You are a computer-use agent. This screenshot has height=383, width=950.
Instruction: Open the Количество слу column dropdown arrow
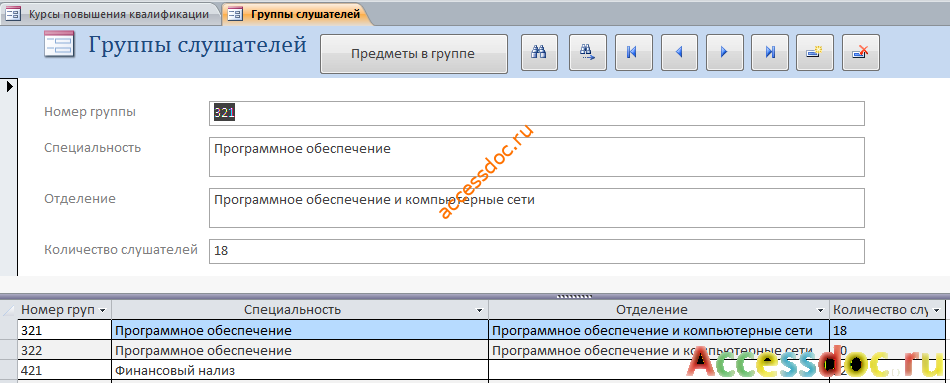pyautogui.click(x=938, y=310)
